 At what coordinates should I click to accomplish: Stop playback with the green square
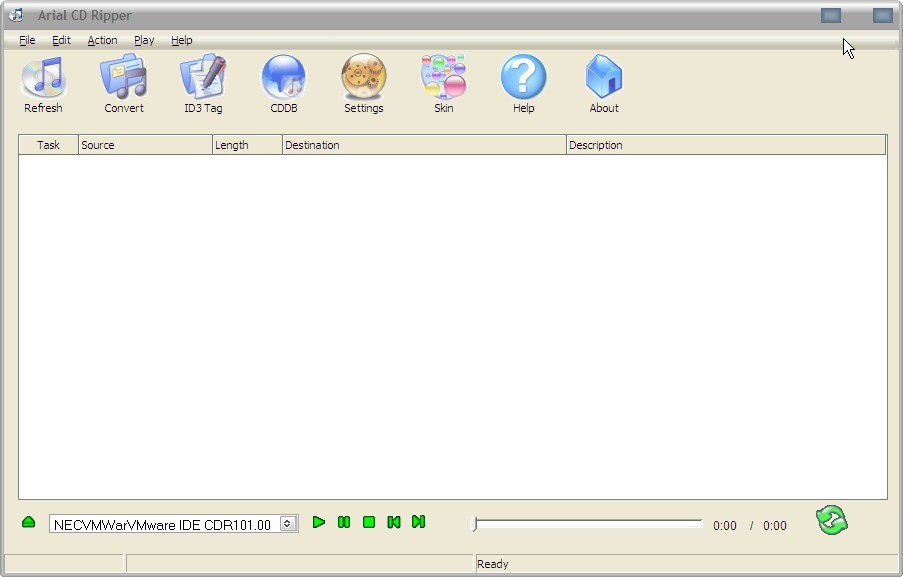pos(369,522)
